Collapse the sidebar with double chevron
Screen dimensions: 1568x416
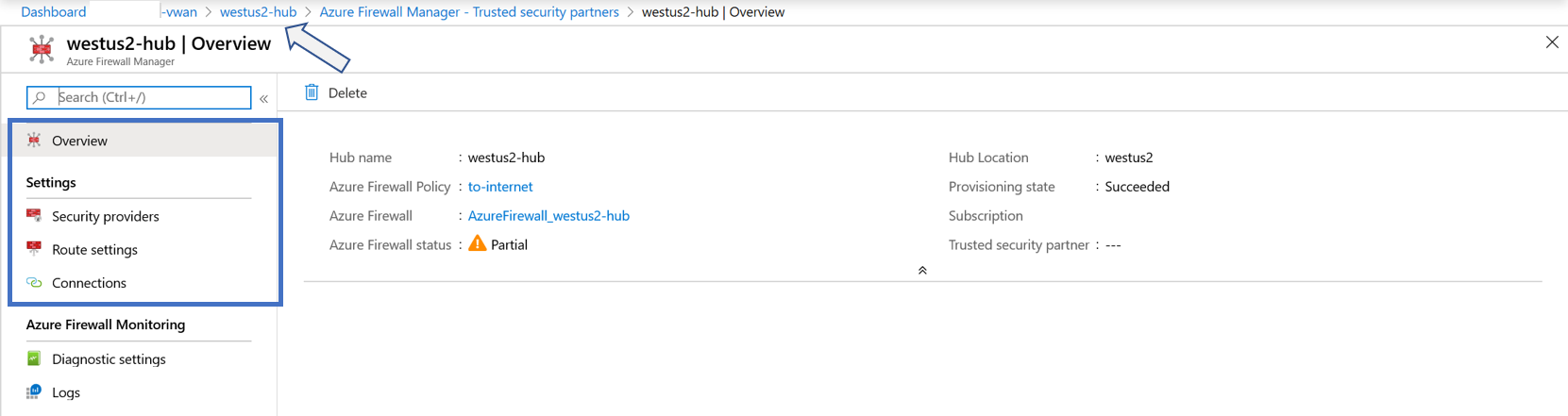click(264, 98)
